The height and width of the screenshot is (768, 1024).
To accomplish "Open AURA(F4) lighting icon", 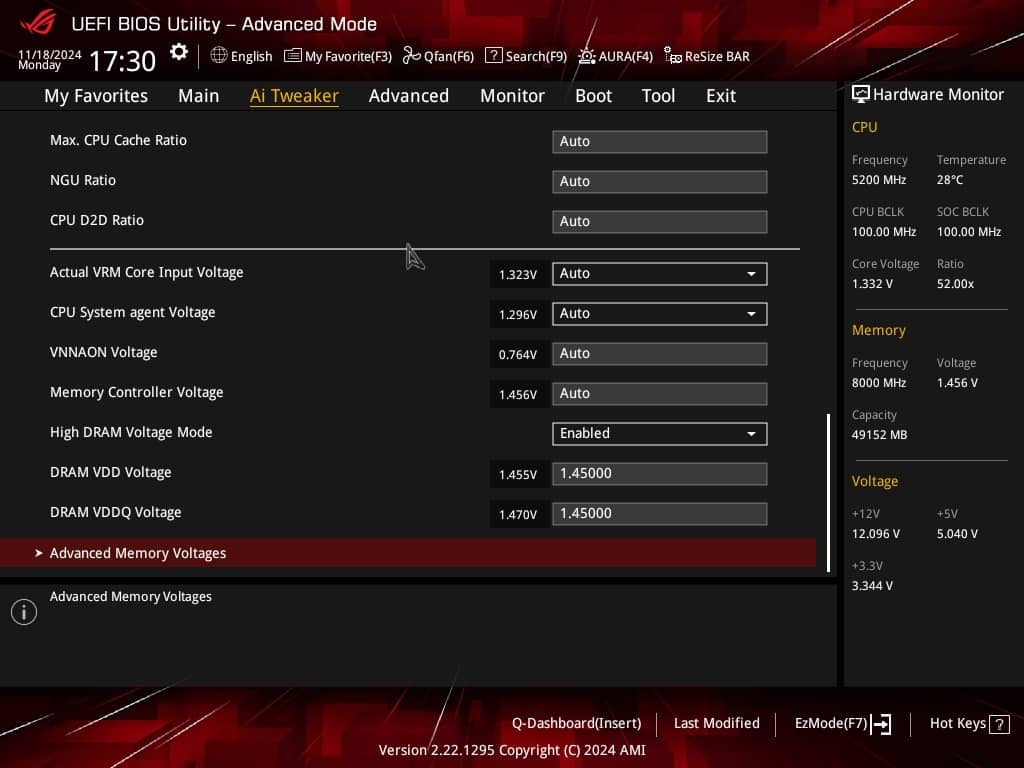I will pos(586,56).
